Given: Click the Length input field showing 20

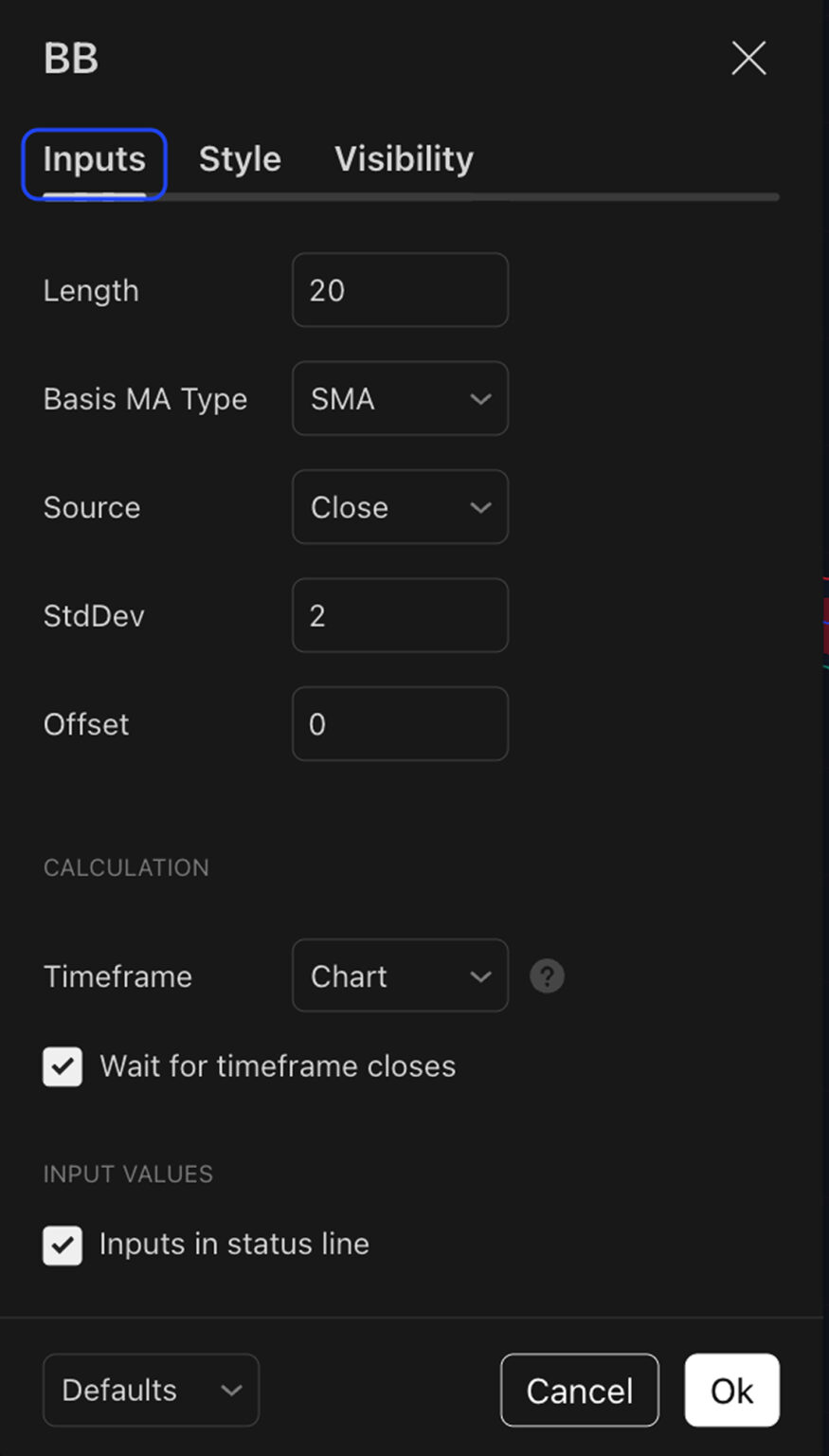Looking at the screenshot, I should point(400,290).
